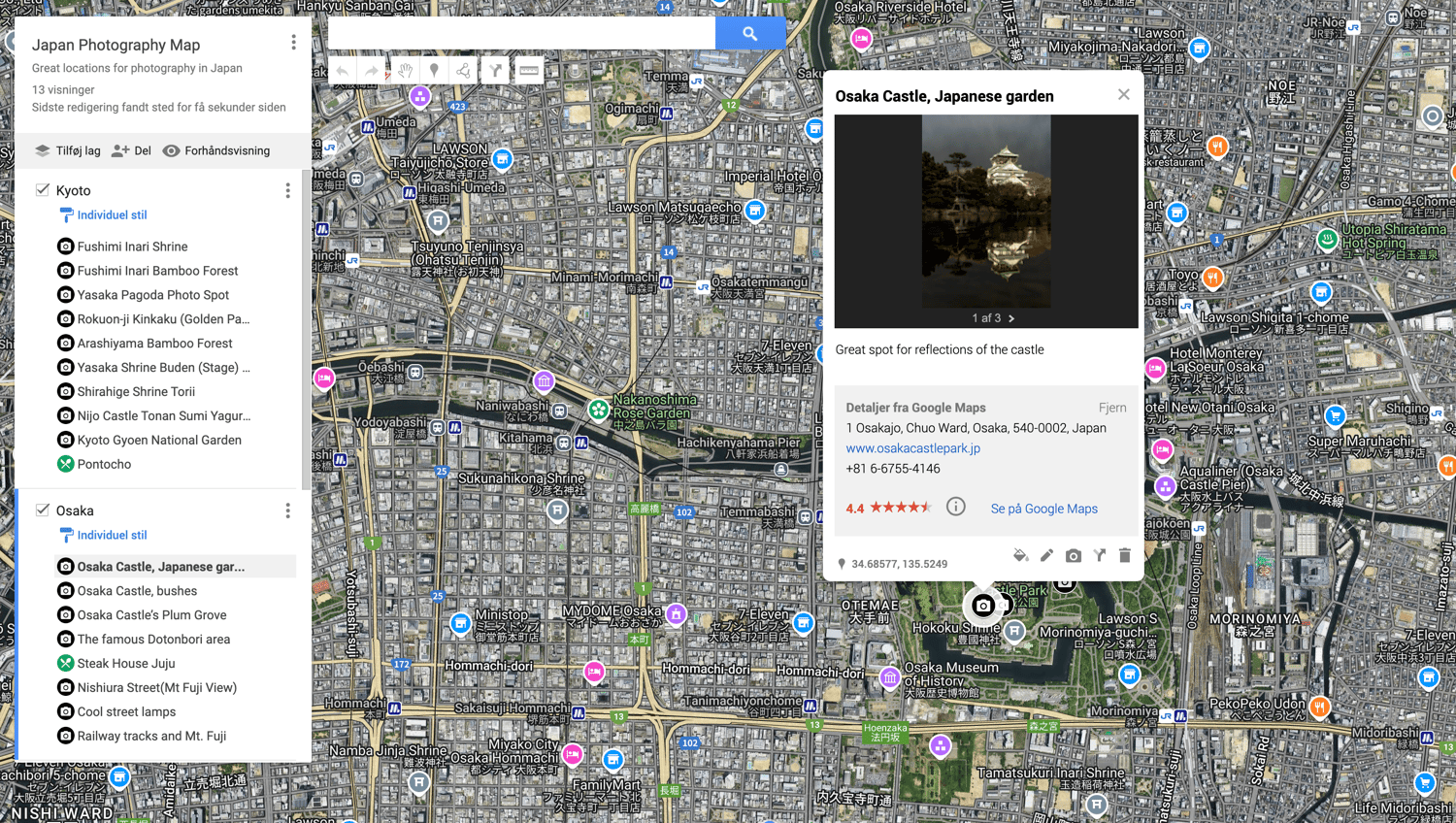Select the add directions tool
1456x823 pixels.
pos(495,70)
